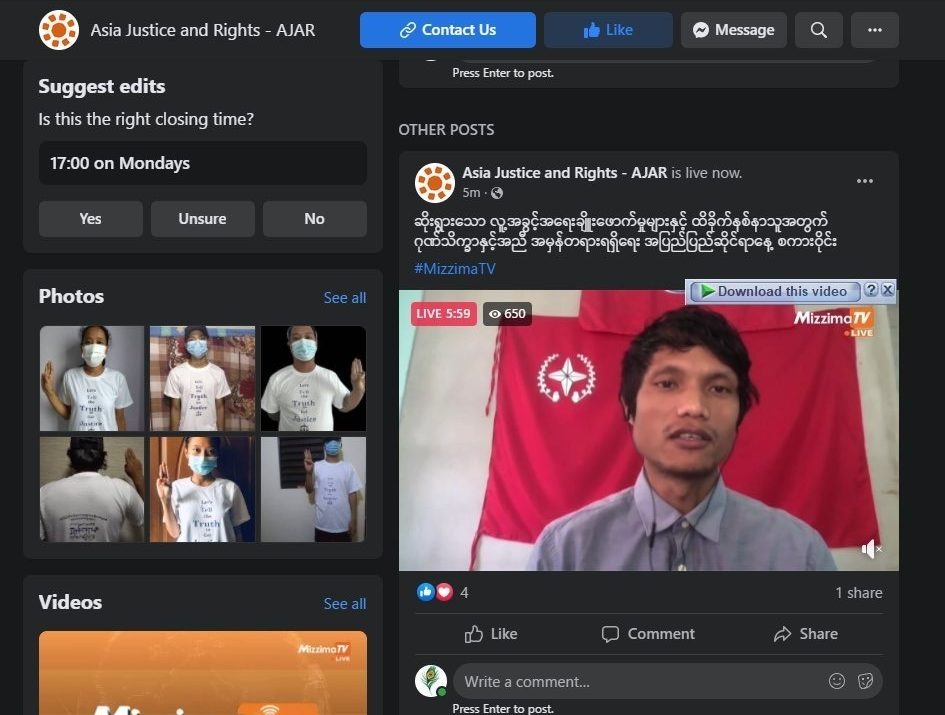Open the sticker picker in comment box
945x715 pixels.
tap(865, 681)
